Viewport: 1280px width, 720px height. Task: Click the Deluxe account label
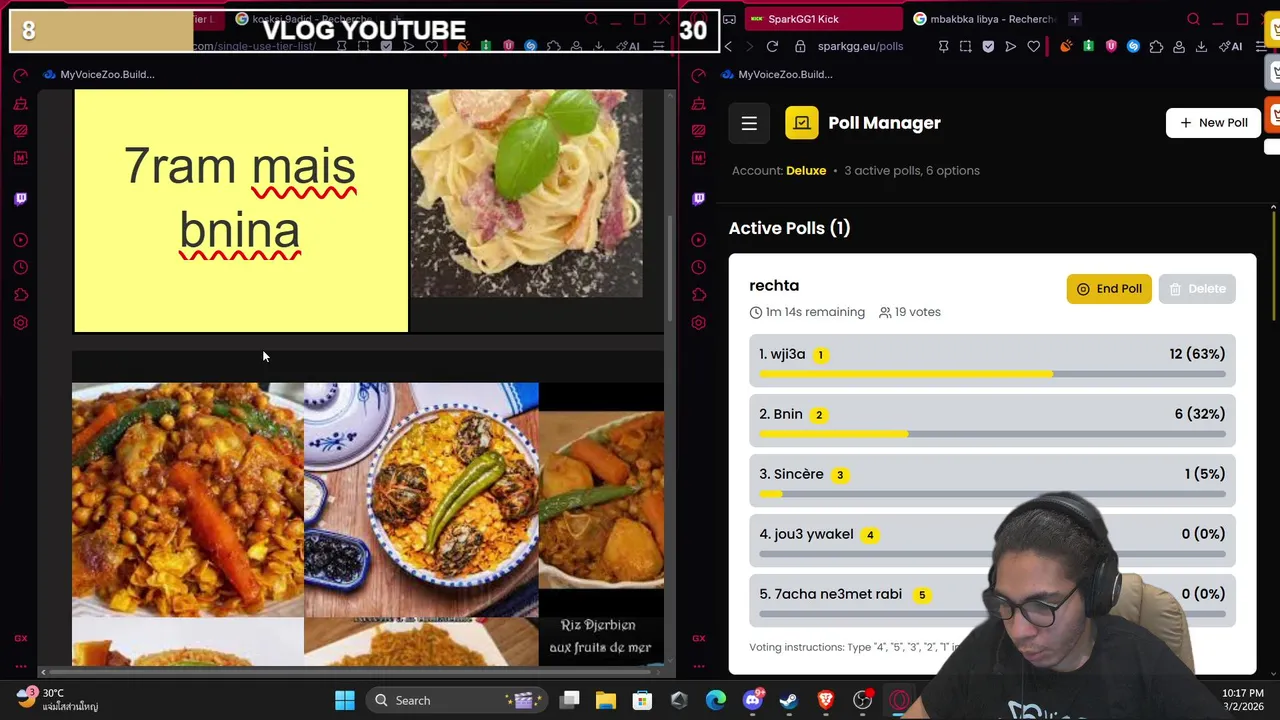click(806, 170)
